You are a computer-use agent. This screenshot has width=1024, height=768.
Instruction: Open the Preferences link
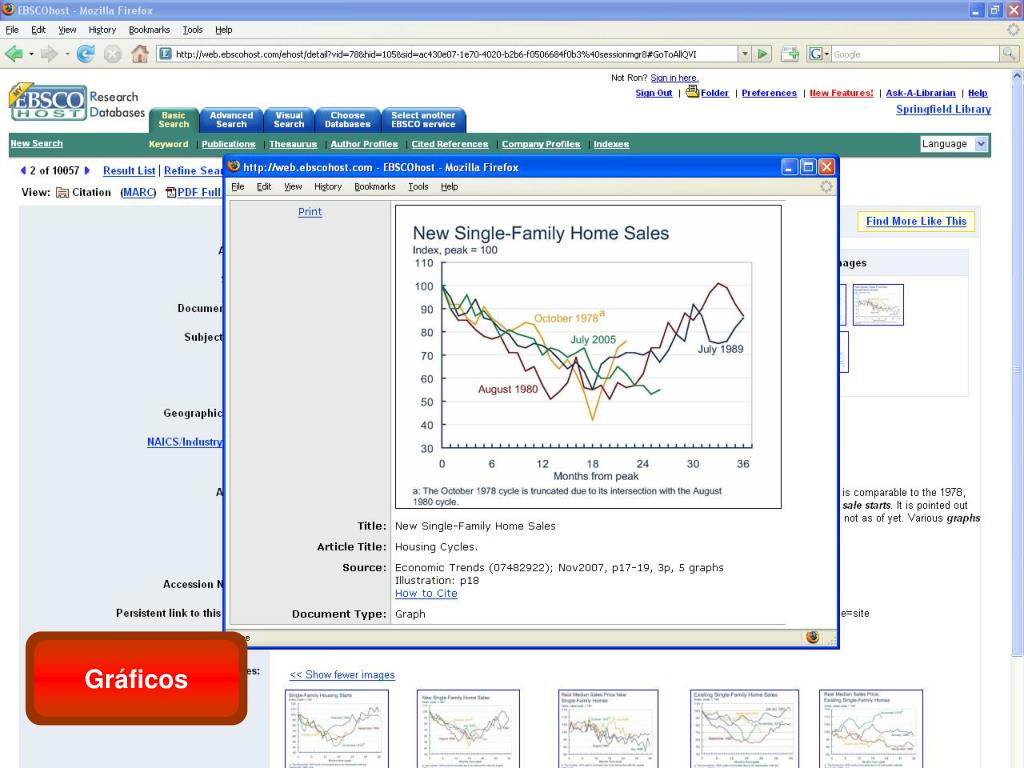coord(769,93)
